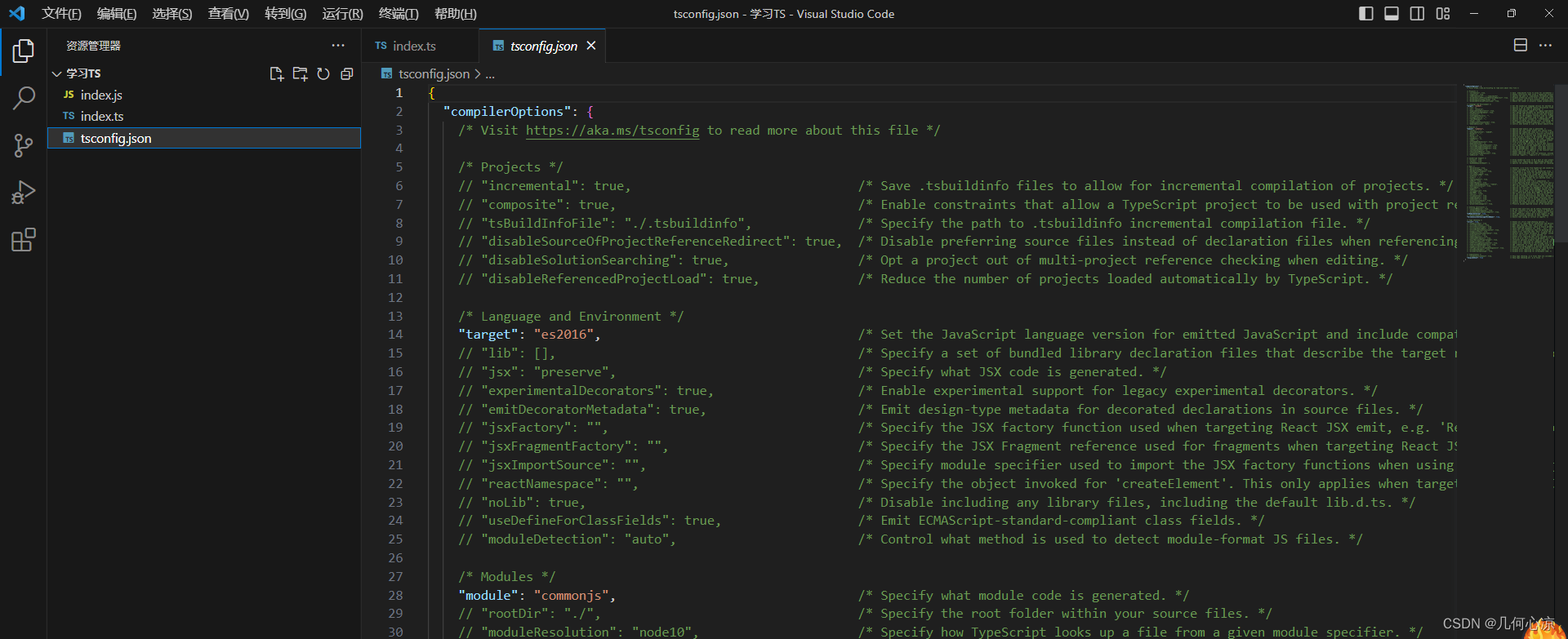Open Customize Layout options
The height and width of the screenshot is (639, 1568).
click(x=1443, y=14)
